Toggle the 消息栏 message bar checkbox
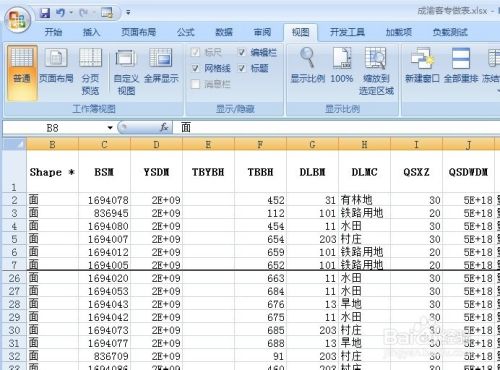This screenshot has height=370, width=500. (x=196, y=84)
